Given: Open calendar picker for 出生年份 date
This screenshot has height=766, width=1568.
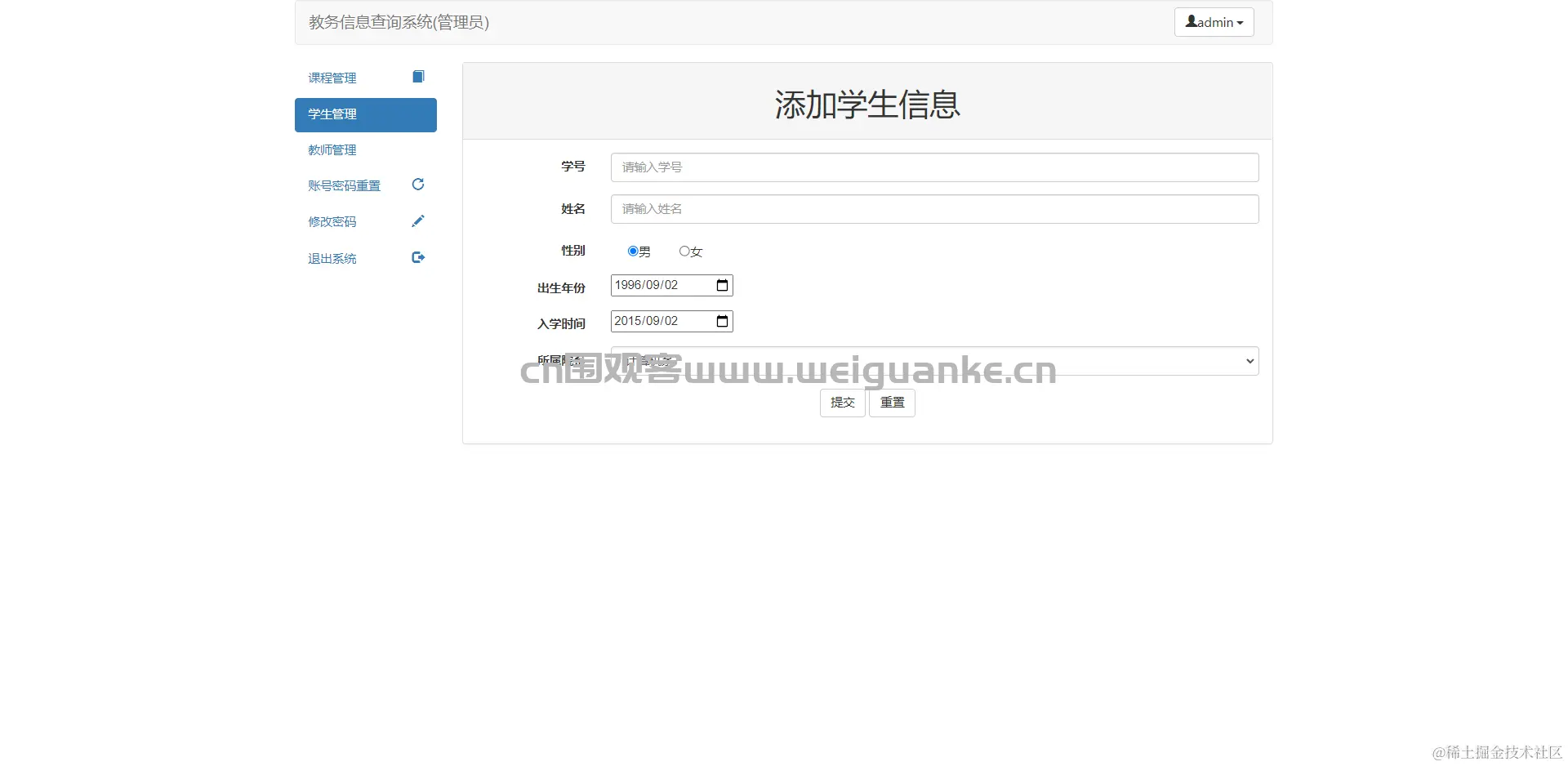Looking at the screenshot, I should coord(722,285).
